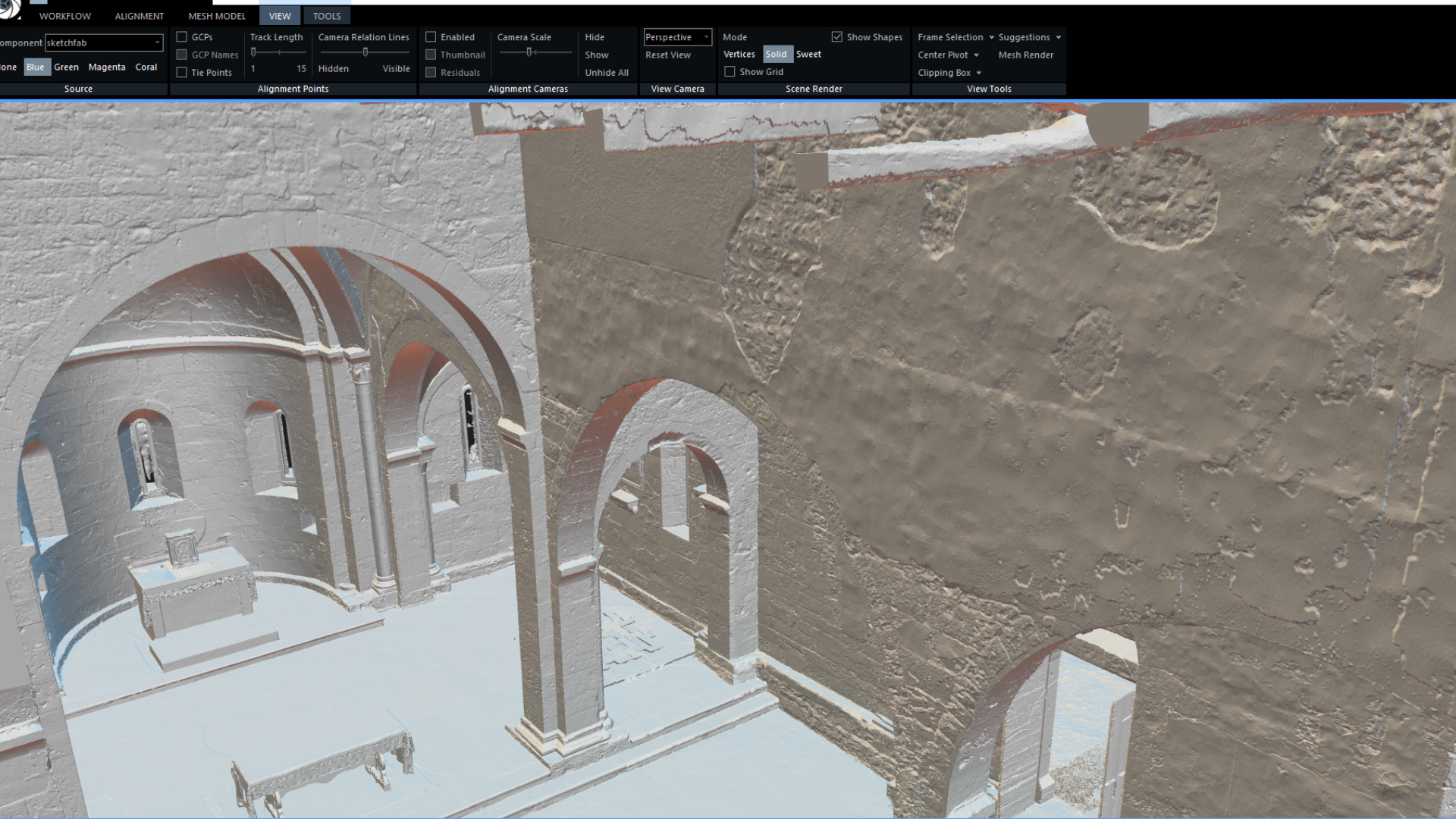Open the WORKFLOW ribbon tab
This screenshot has width=1456, height=819.
point(65,16)
